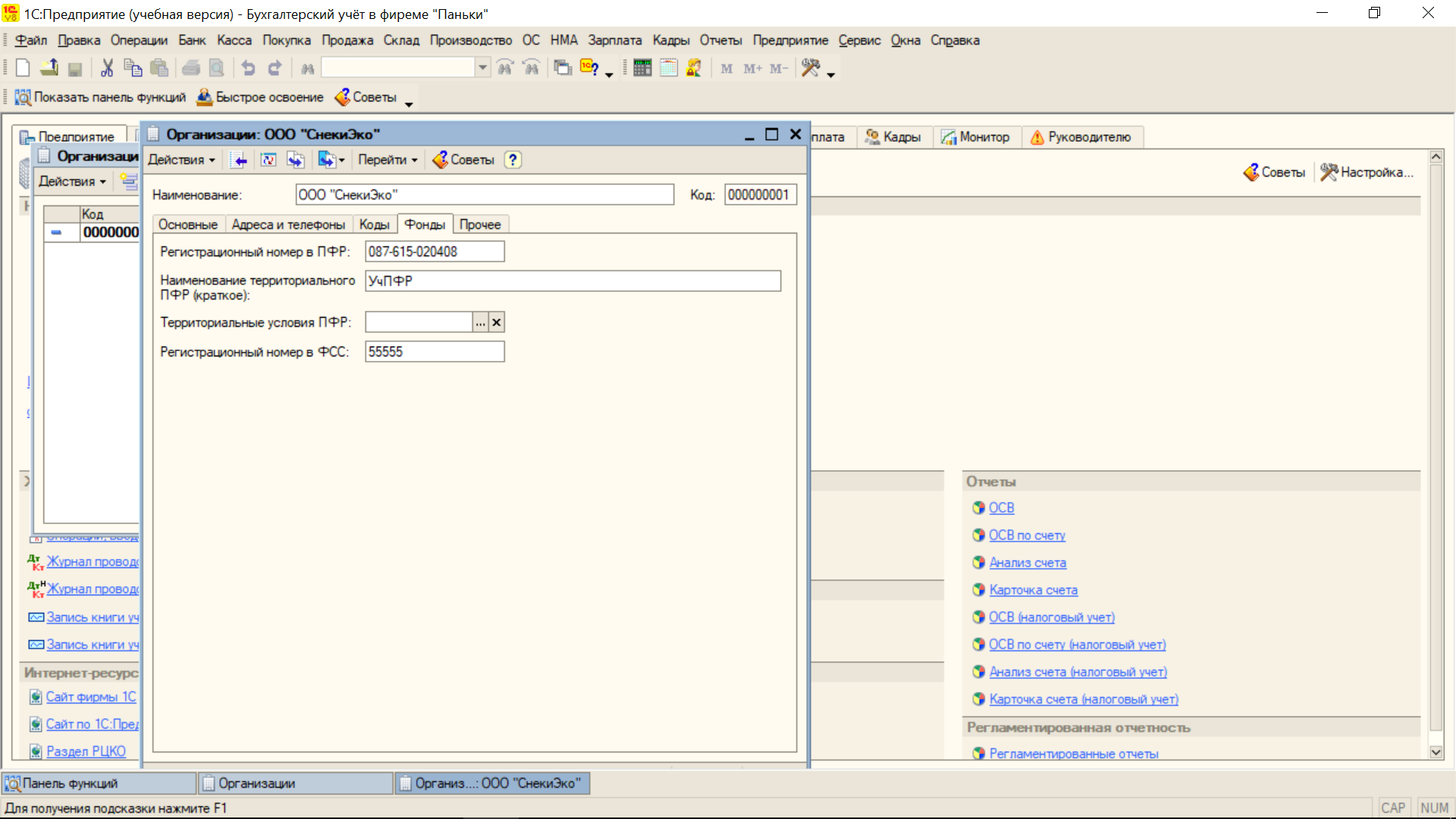Click the Регистрационный номер в ПФР field
1456x819 pixels.
point(435,252)
